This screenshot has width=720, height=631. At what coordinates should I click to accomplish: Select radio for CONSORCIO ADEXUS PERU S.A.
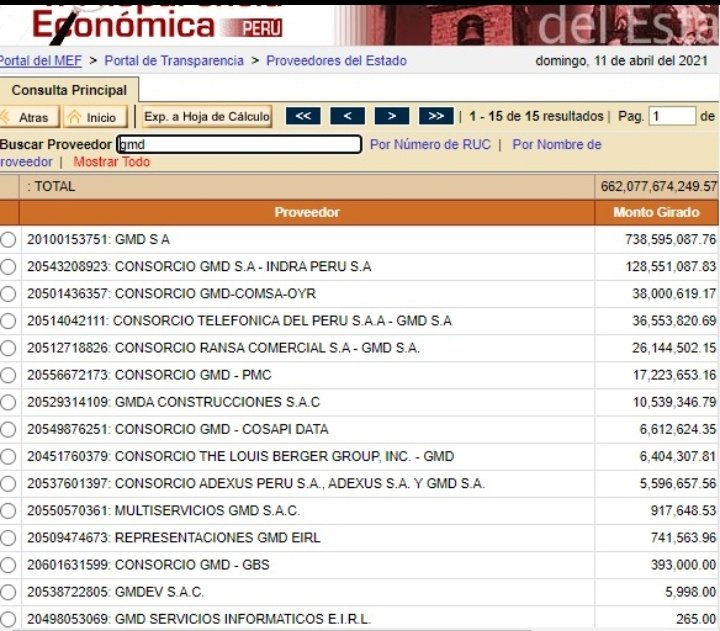click(x=8, y=484)
